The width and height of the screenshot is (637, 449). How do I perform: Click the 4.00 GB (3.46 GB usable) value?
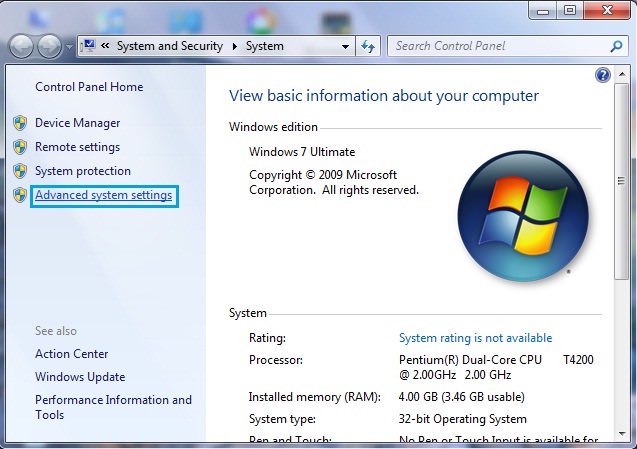(x=462, y=397)
